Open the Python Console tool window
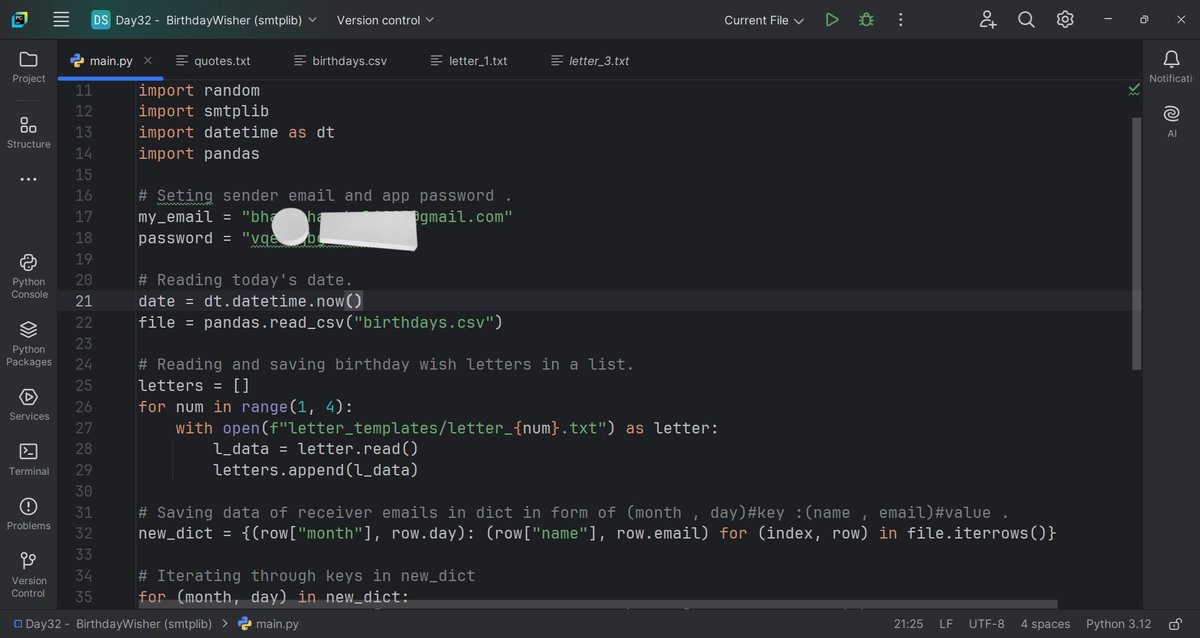 [28, 276]
